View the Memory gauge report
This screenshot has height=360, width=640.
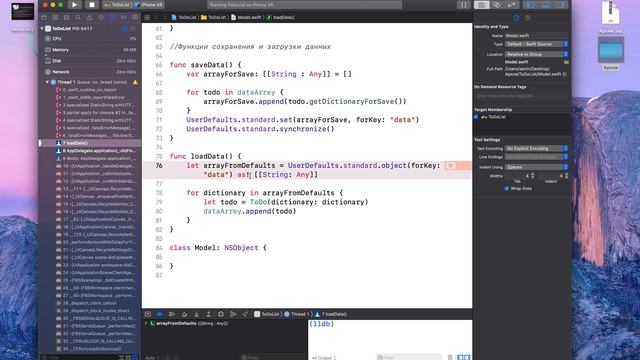click(x=90, y=50)
